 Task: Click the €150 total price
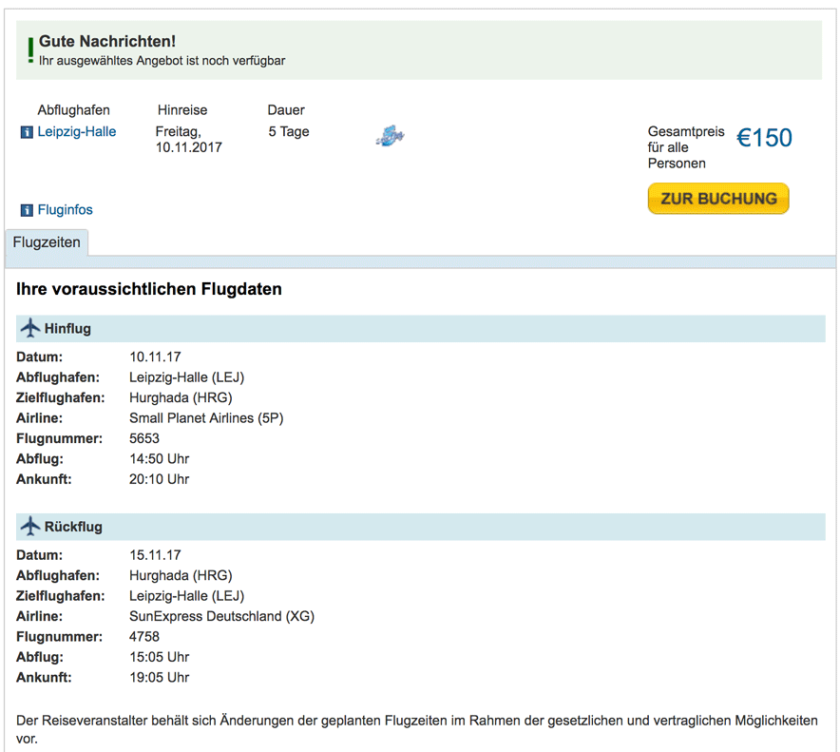(x=764, y=139)
